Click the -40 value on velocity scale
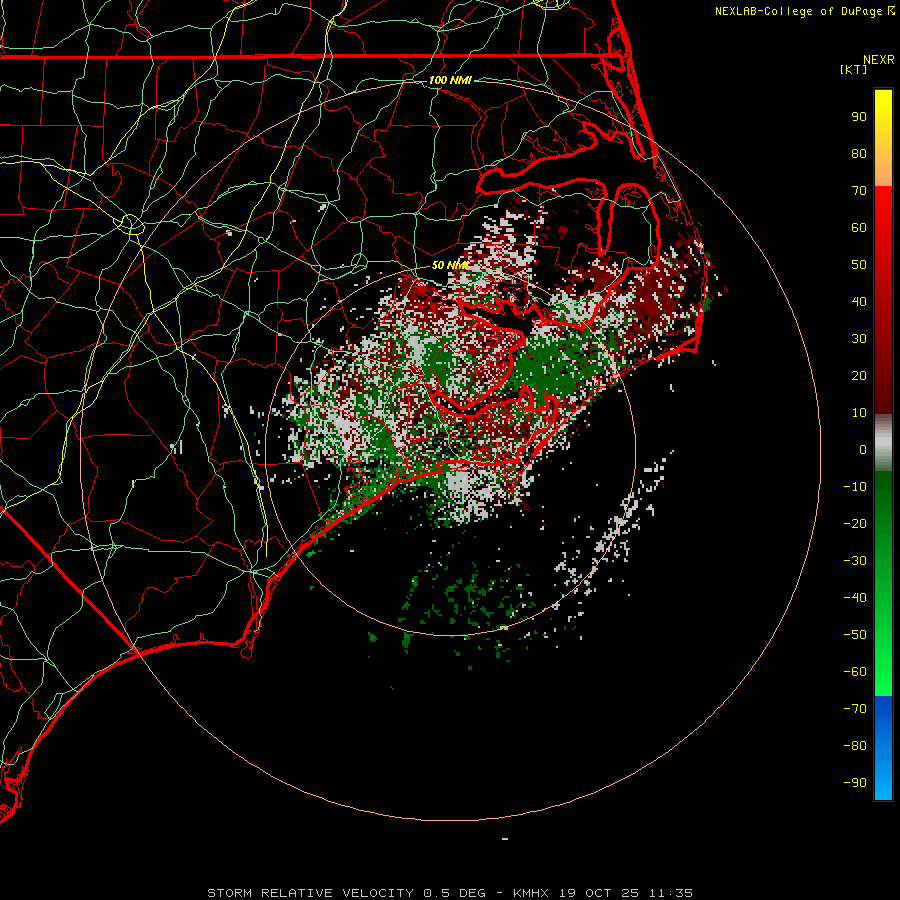 point(855,598)
